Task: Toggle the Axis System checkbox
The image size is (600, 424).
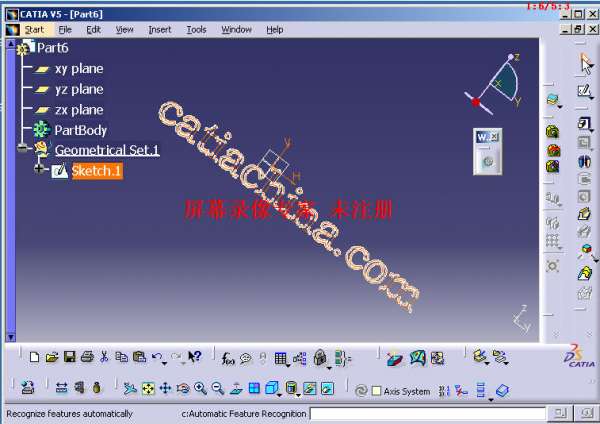Action: (x=376, y=391)
